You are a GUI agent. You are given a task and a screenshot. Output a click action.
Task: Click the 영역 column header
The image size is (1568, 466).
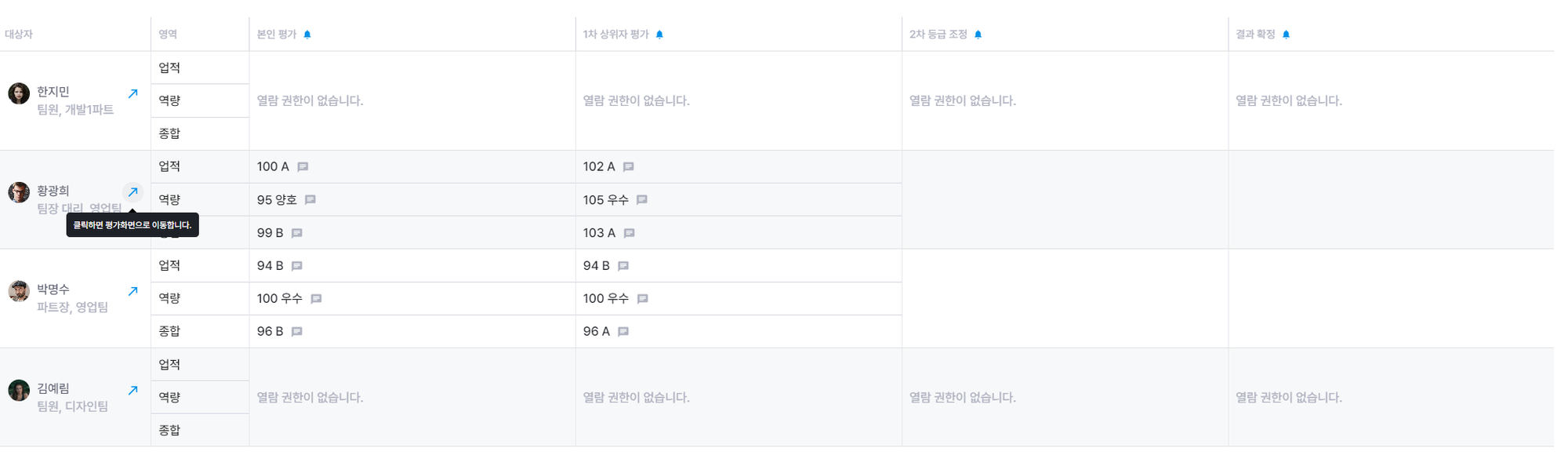click(168, 35)
